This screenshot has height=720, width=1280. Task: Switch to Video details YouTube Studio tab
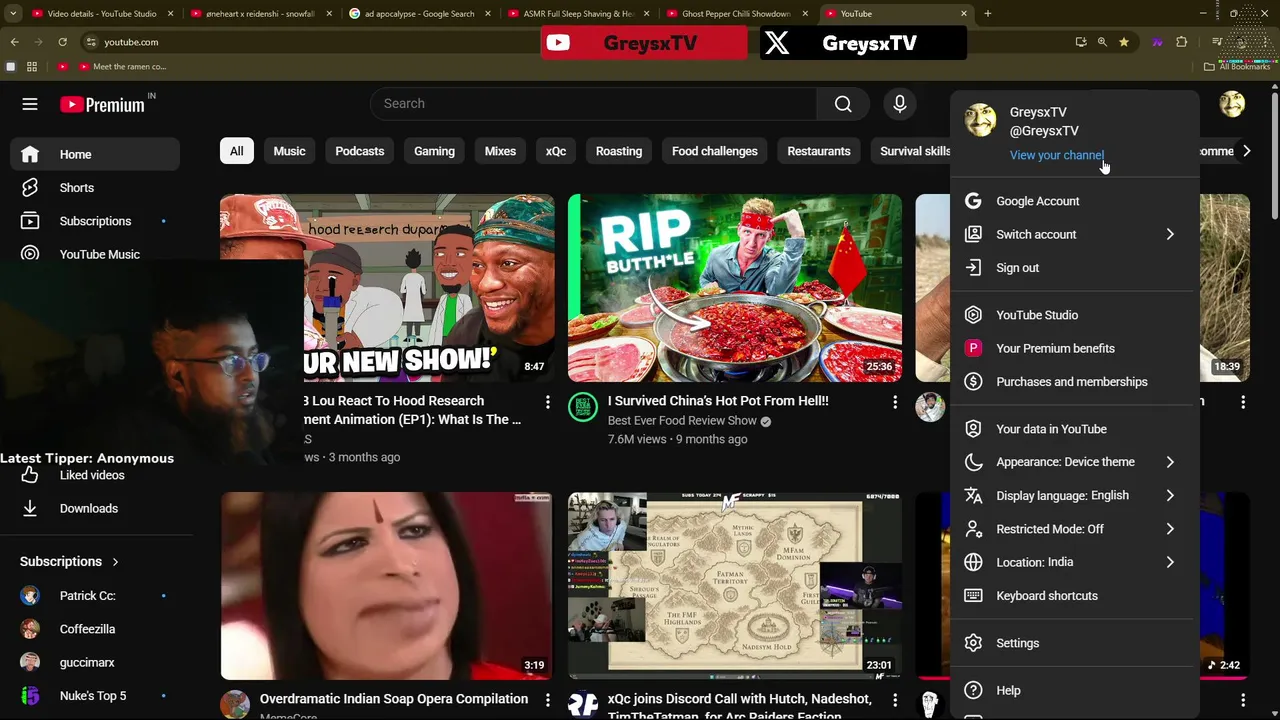click(102, 14)
